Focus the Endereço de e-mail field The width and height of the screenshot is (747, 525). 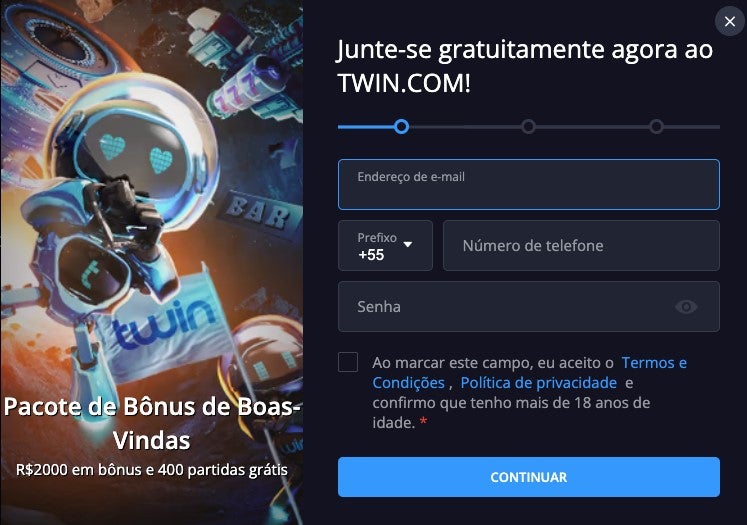point(529,184)
